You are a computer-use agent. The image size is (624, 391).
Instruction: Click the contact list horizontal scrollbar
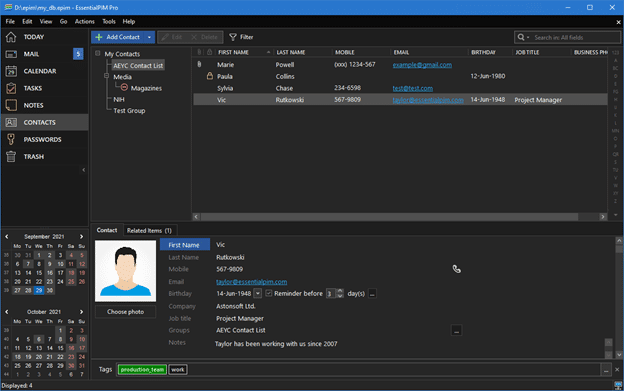coord(390,217)
